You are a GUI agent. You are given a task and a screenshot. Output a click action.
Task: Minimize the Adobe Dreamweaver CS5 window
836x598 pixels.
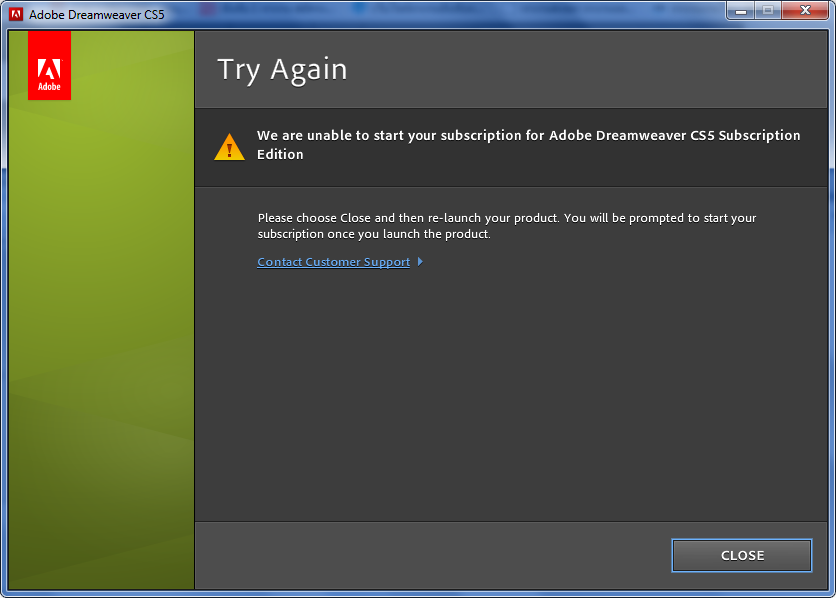(x=741, y=11)
